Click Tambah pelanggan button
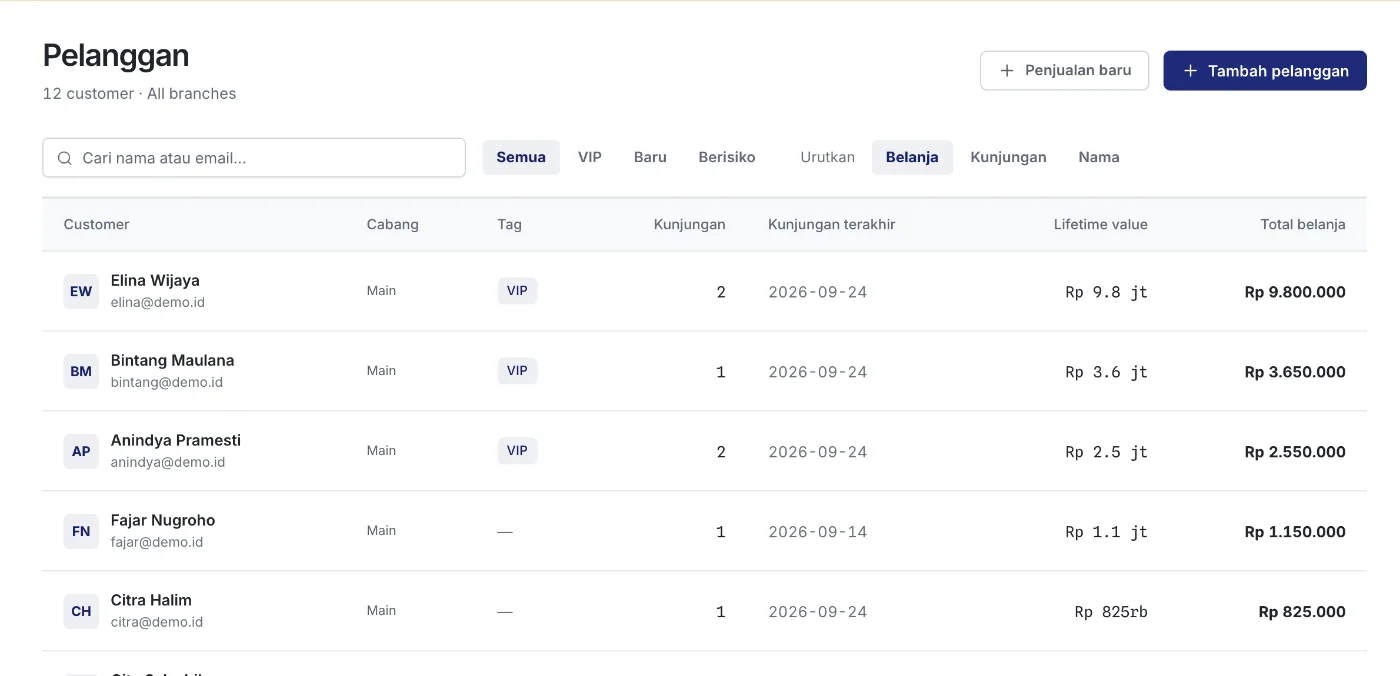The height and width of the screenshot is (676, 1400). click(1265, 71)
